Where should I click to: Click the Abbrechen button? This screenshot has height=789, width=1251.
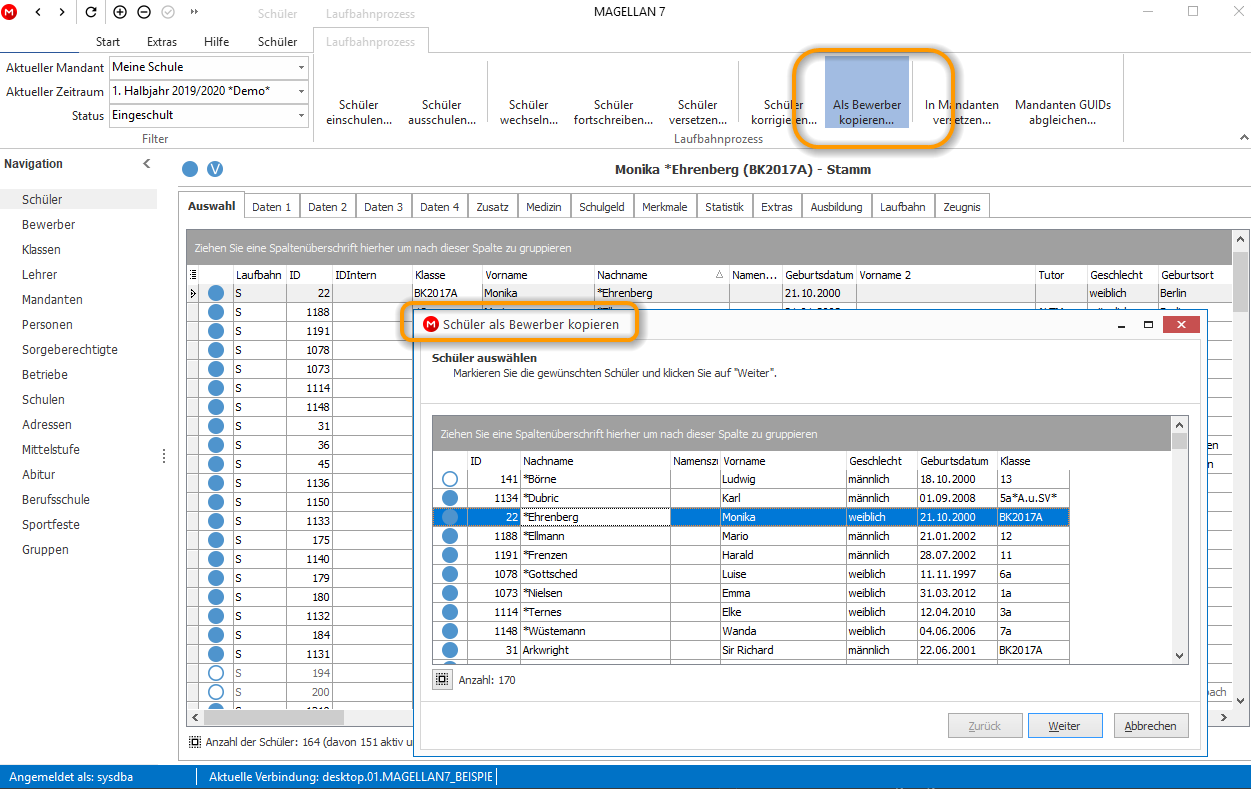[x=1150, y=726]
